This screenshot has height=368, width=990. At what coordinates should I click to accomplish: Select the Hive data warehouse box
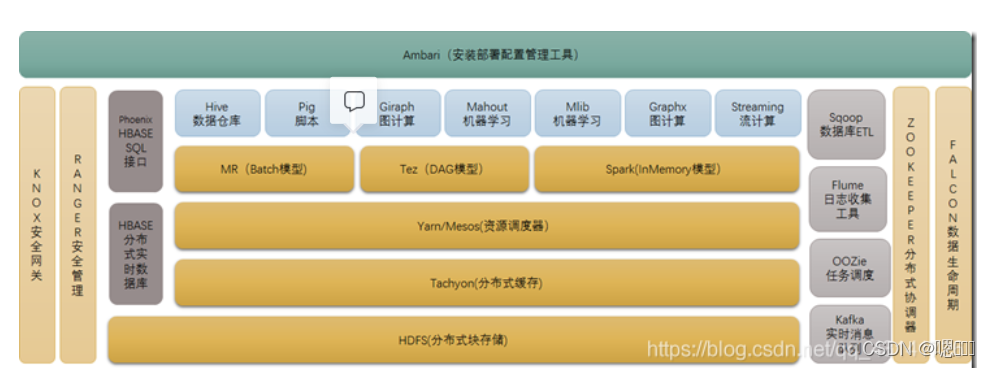pyautogui.click(x=217, y=113)
